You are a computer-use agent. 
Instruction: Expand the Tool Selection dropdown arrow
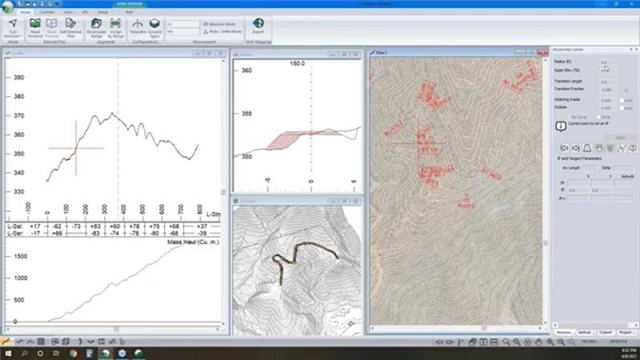coord(21,36)
